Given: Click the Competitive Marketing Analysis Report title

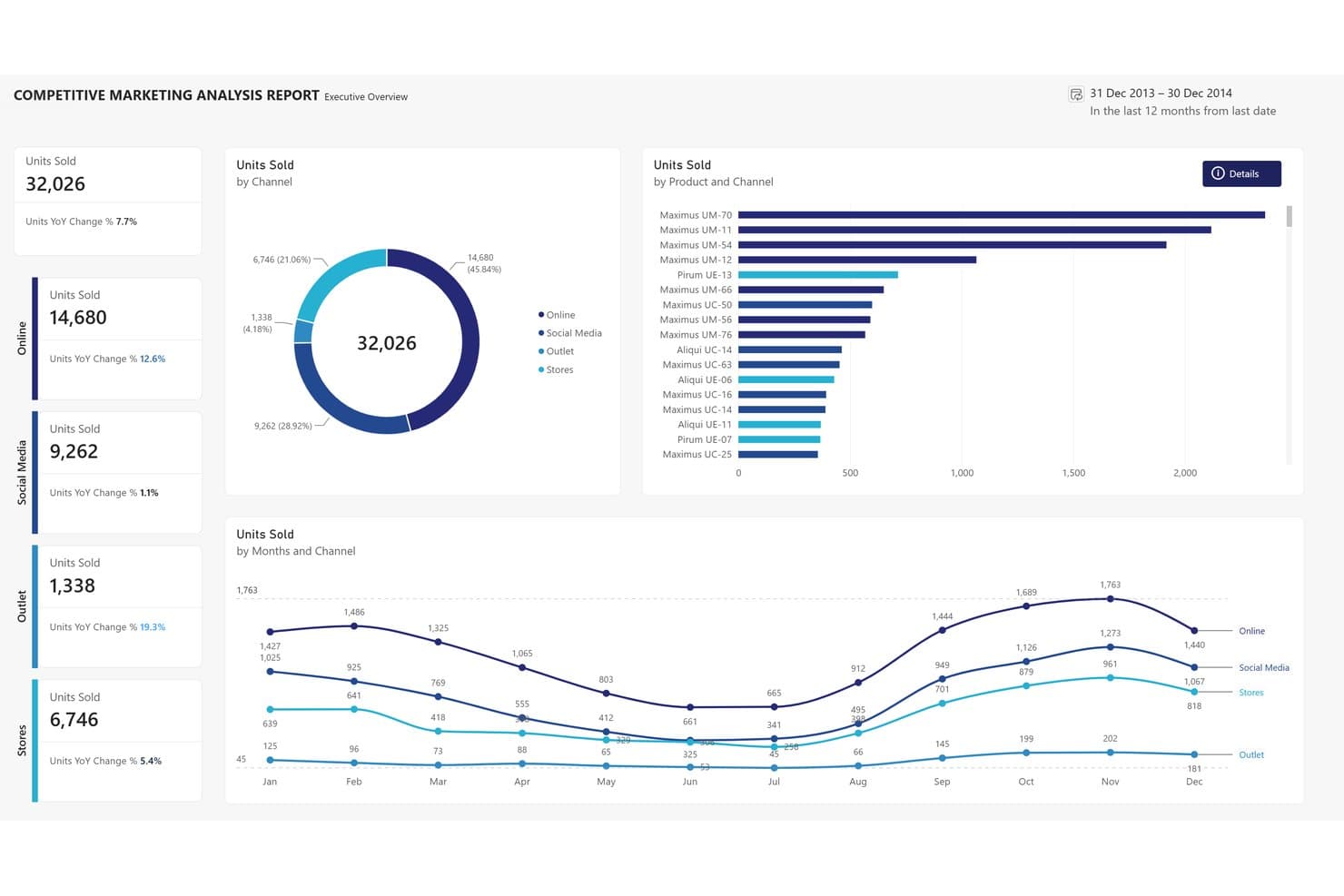Looking at the screenshot, I should [166, 95].
